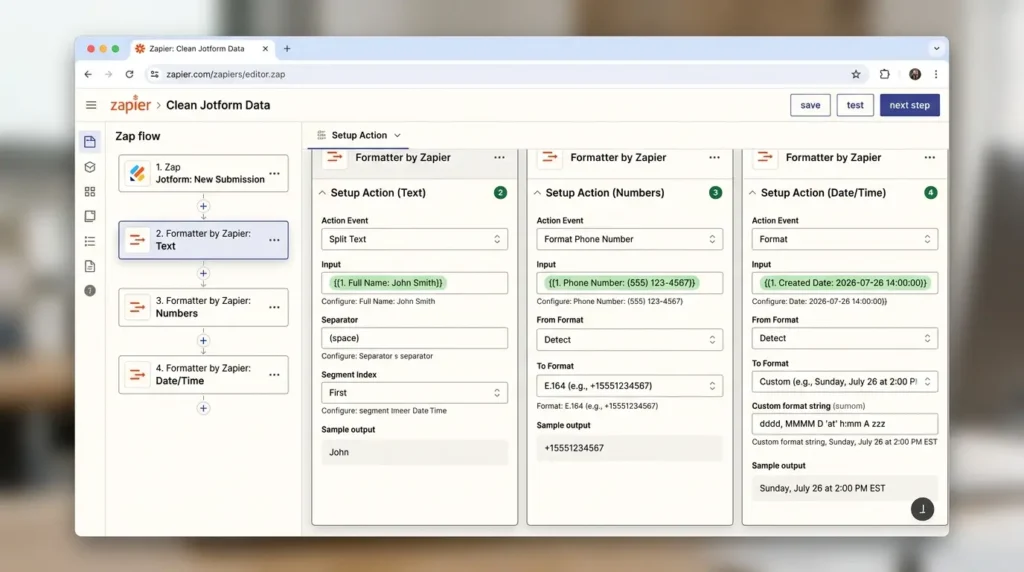Open a new browser tab
Screen dimensions: 1024x572
pos(287,49)
